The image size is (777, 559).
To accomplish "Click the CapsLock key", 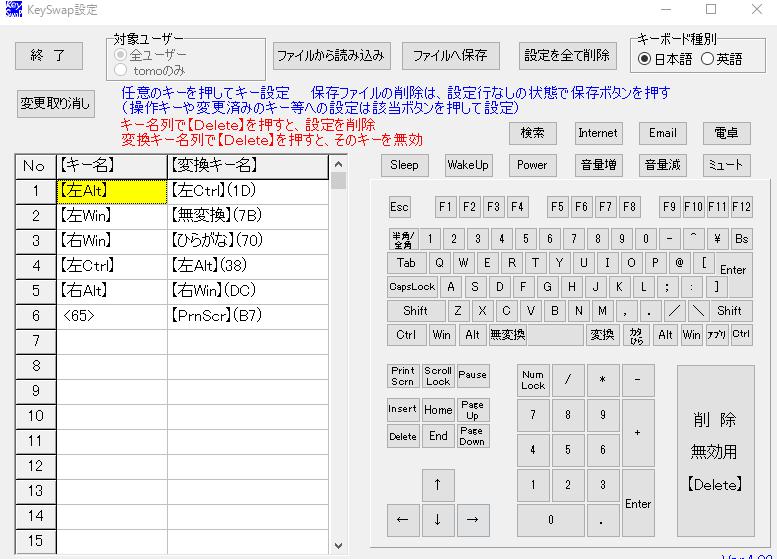I will click(x=412, y=287).
